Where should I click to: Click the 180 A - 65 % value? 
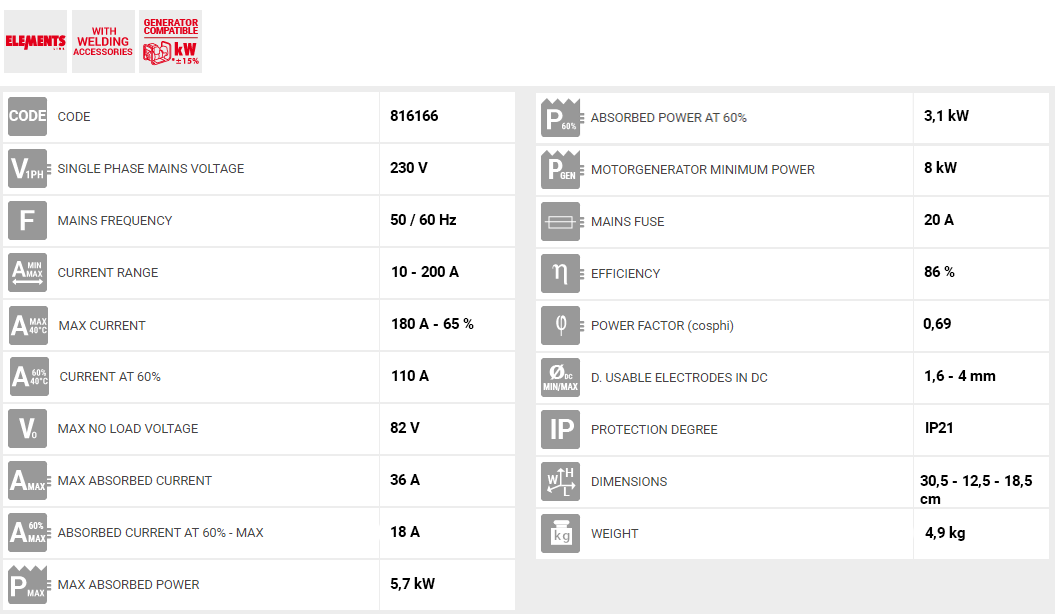432,324
